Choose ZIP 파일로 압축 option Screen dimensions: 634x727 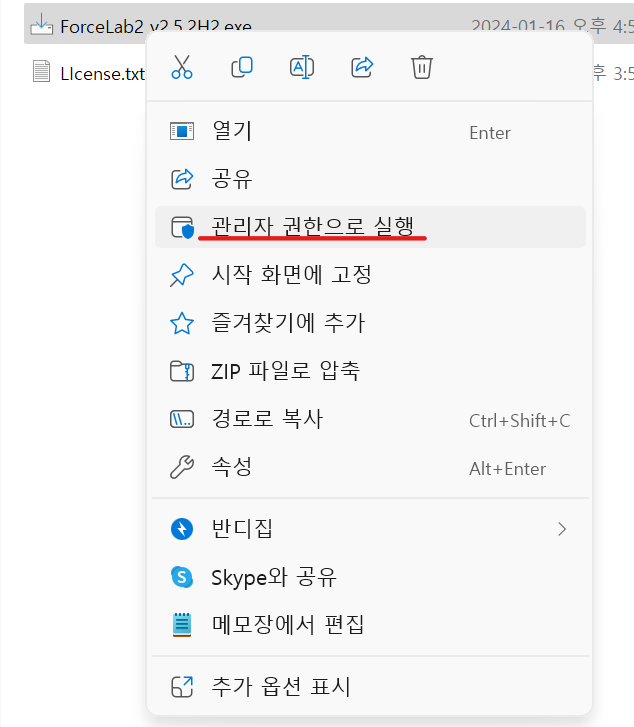pos(370,371)
